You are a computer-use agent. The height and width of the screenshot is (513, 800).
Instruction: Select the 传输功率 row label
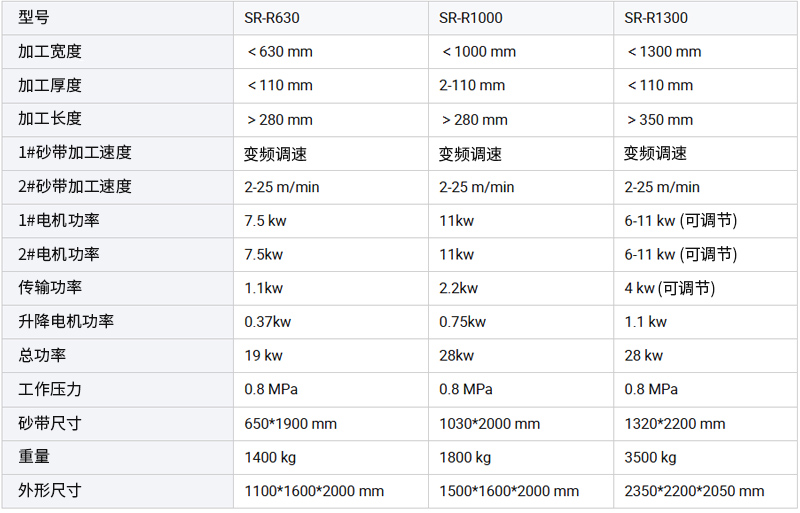118,288
